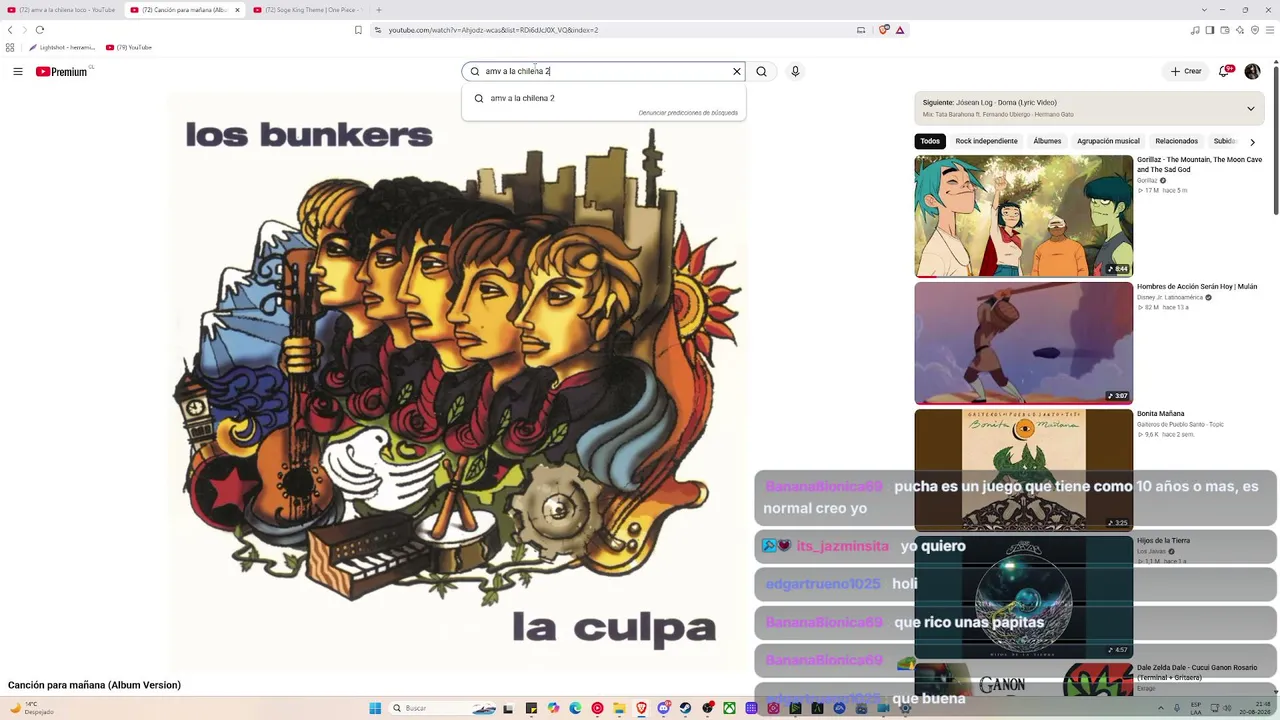Open Brave browser from the taskbar
Viewport: 1280px width, 720px height.
click(641, 708)
